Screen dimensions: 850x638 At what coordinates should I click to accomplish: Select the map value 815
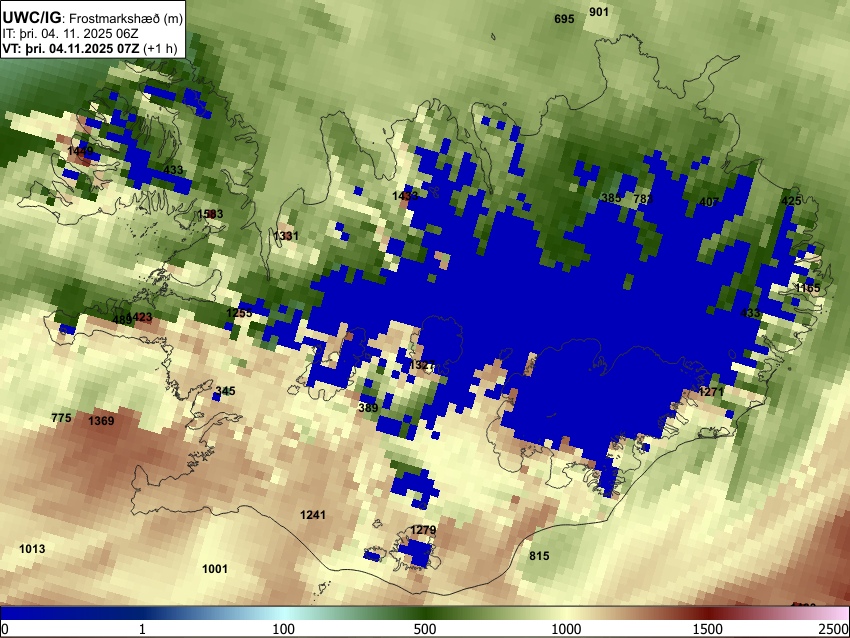539,556
